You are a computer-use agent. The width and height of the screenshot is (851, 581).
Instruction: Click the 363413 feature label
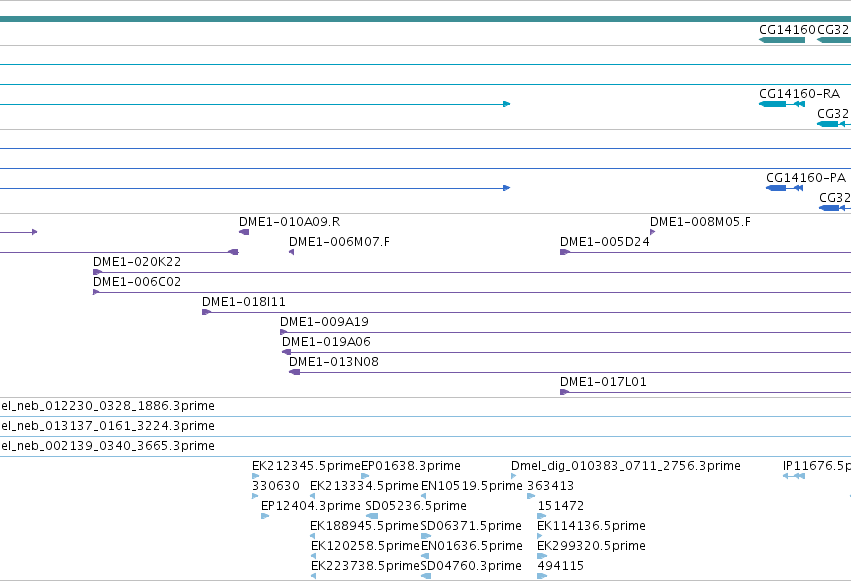(550, 486)
